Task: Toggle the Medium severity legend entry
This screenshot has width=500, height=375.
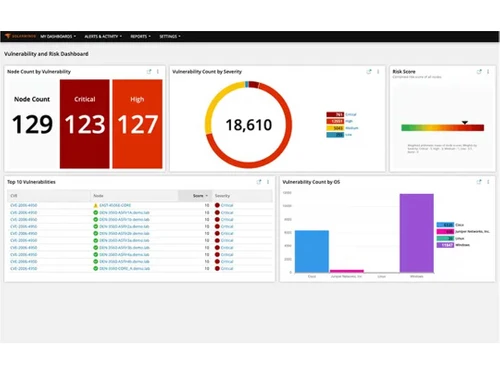Action: pyautogui.click(x=342, y=128)
